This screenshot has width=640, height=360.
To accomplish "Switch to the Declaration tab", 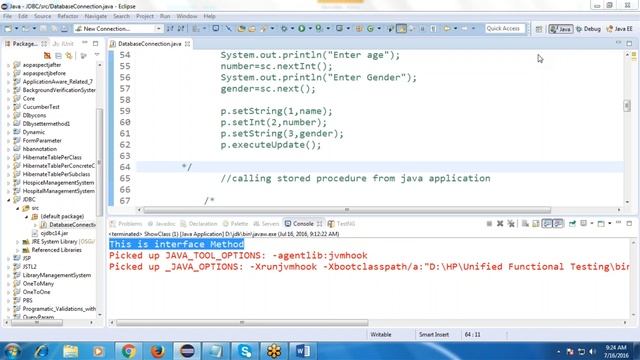I will [x=199, y=224].
